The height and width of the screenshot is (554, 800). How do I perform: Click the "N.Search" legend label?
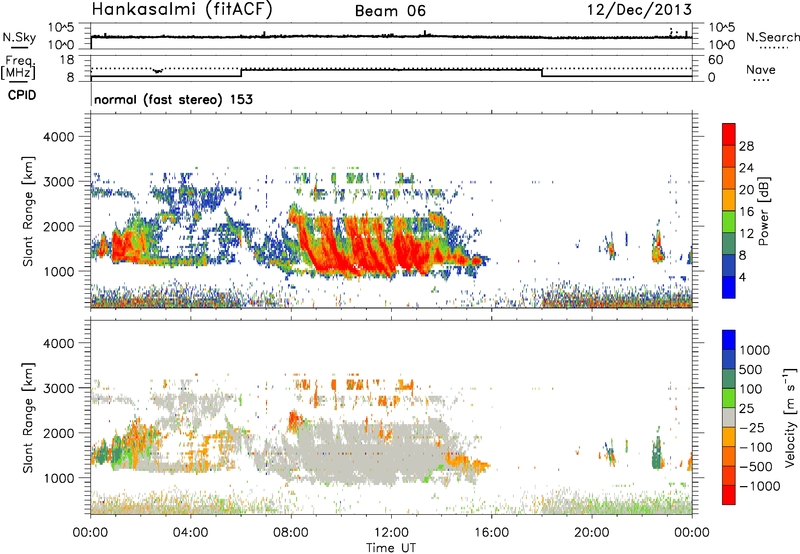(772, 37)
